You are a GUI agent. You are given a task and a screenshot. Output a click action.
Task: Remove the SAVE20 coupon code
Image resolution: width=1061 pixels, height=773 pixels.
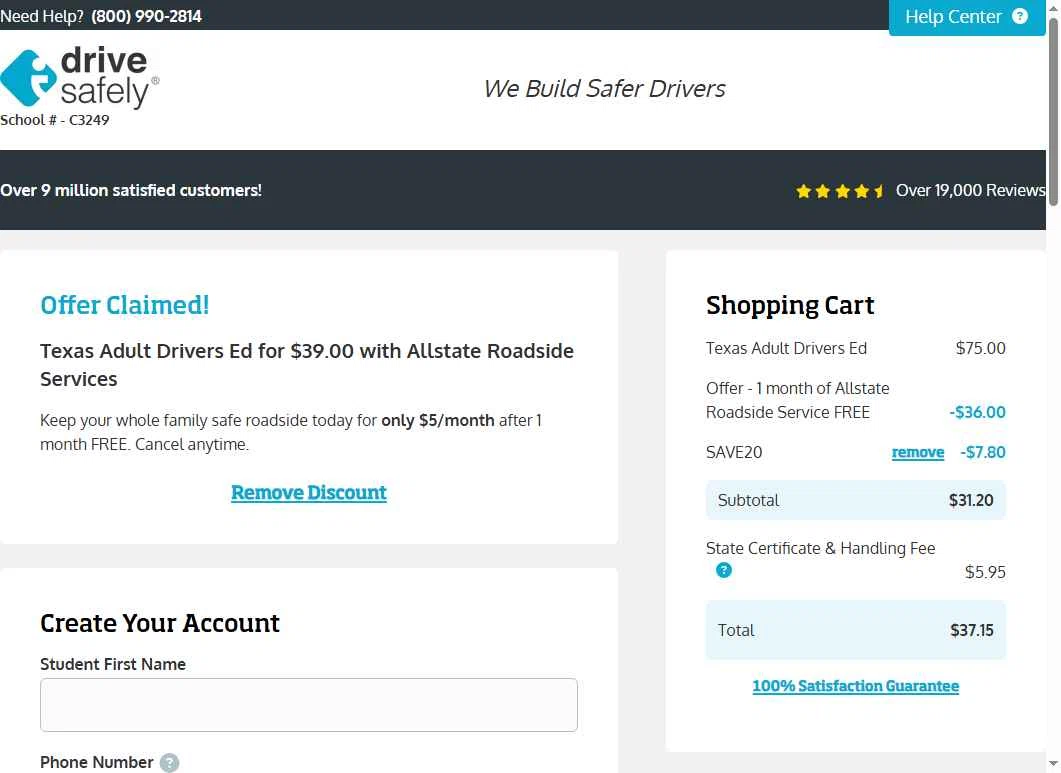point(918,452)
